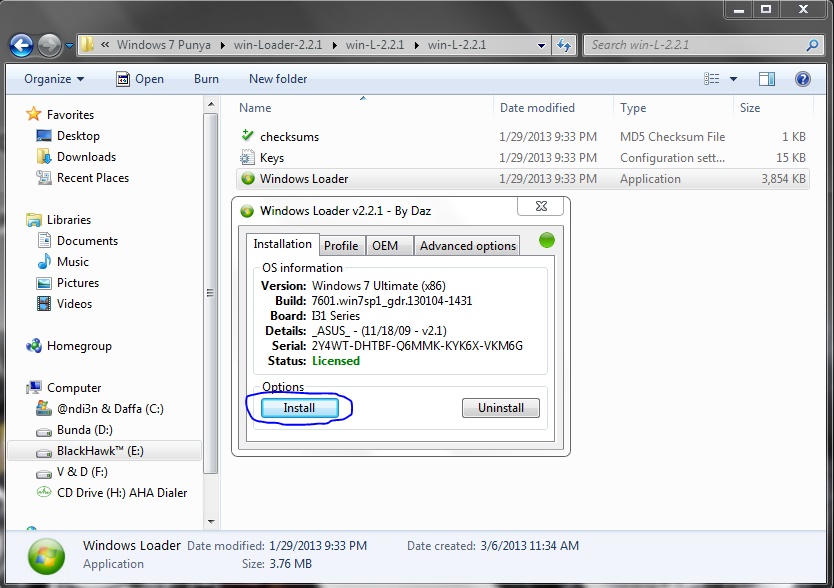Click breadcrumb overflow double chevron
The width and height of the screenshot is (834, 588).
(105, 45)
